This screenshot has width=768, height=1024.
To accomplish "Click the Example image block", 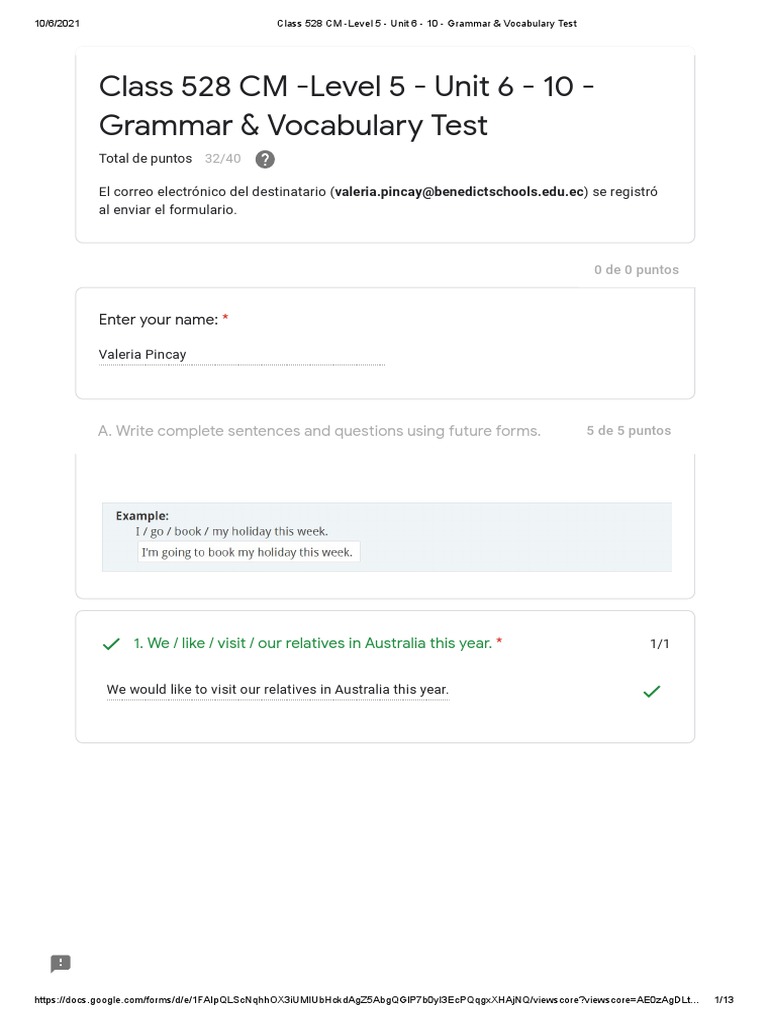I will coord(386,537).
